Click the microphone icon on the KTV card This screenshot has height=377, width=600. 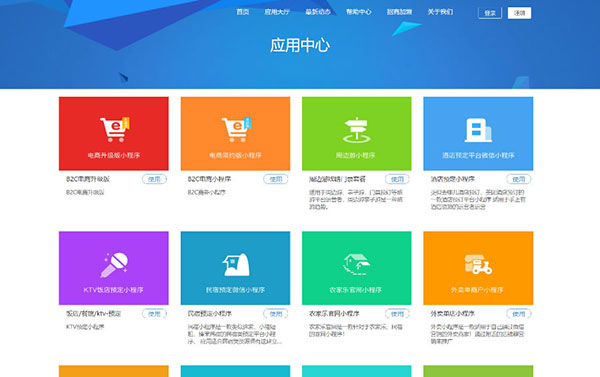(x=114, y=264)
